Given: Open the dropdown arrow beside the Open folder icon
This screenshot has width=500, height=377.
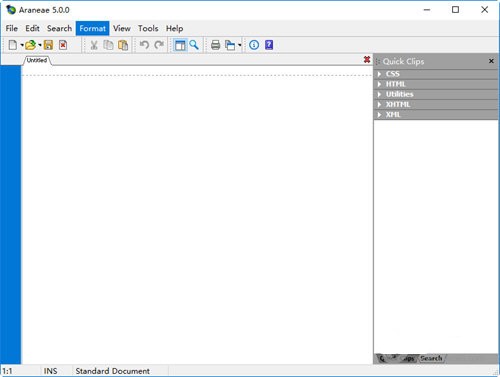Looking at the screenshot, I should (x=40, y=45).
